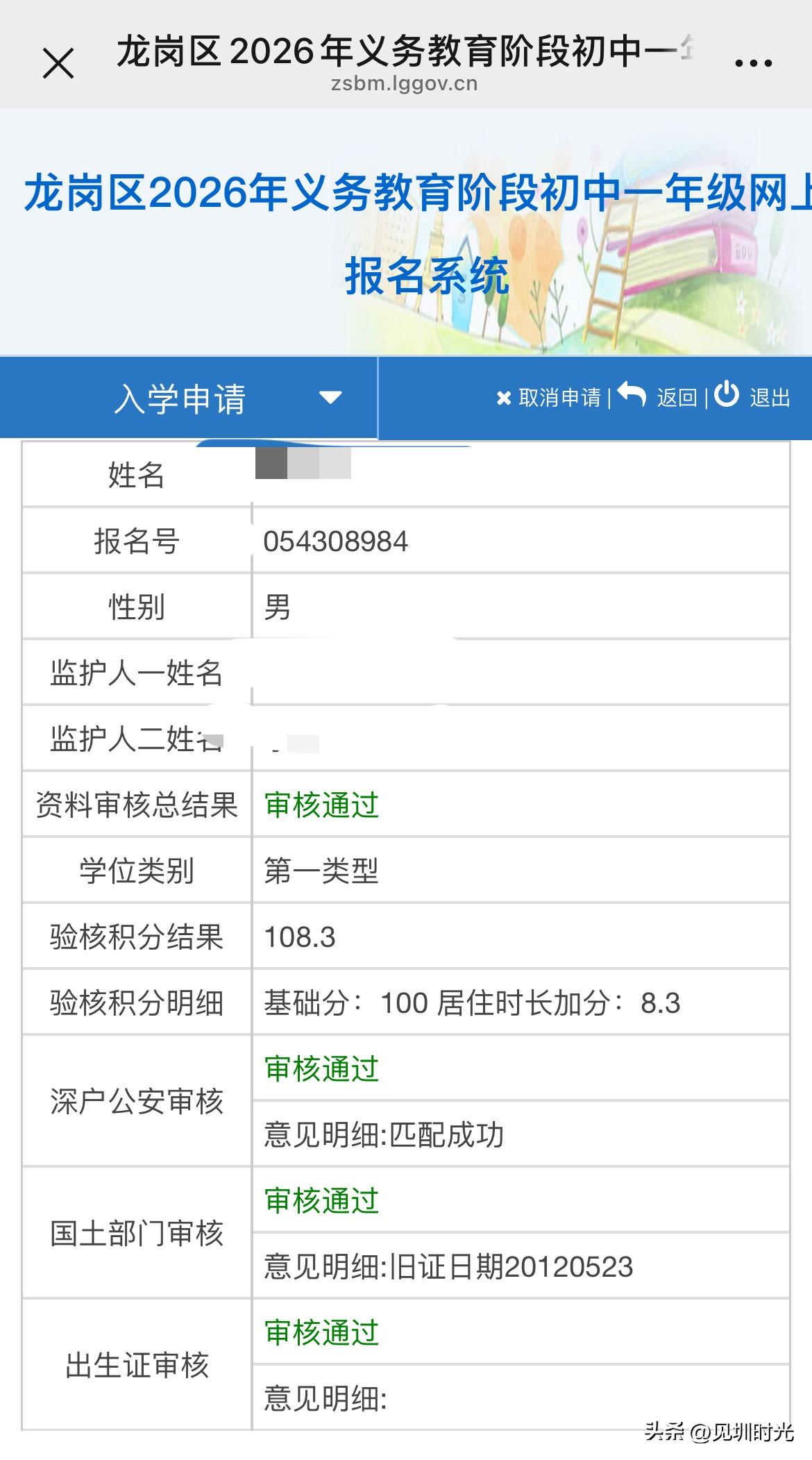This screenshot has height=1460, width=812.
Task: Click the 返回 link text
Action: tap(677, 398)
